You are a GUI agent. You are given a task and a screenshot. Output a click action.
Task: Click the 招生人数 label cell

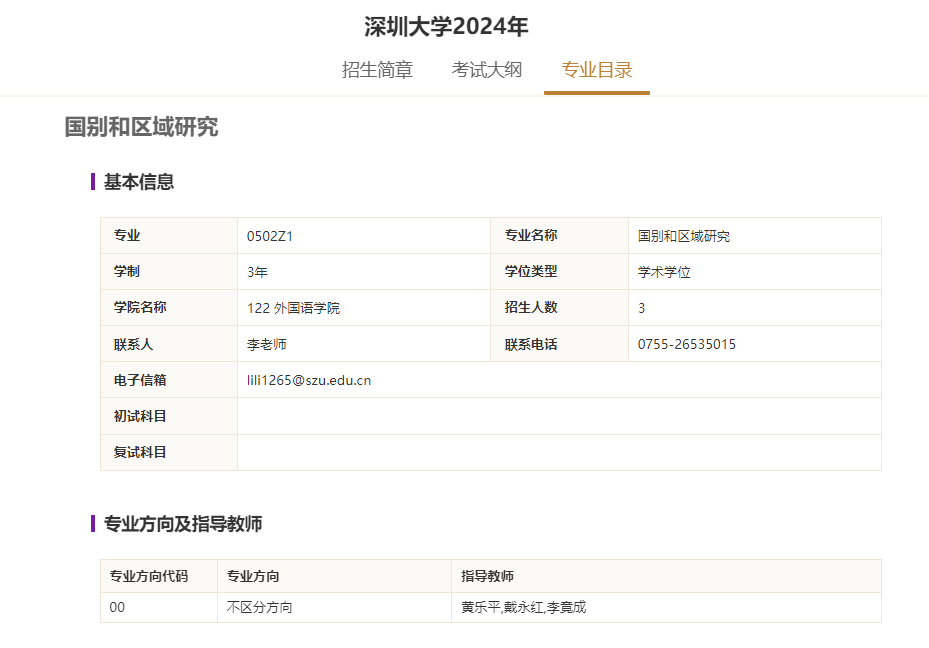pos(559,307)
